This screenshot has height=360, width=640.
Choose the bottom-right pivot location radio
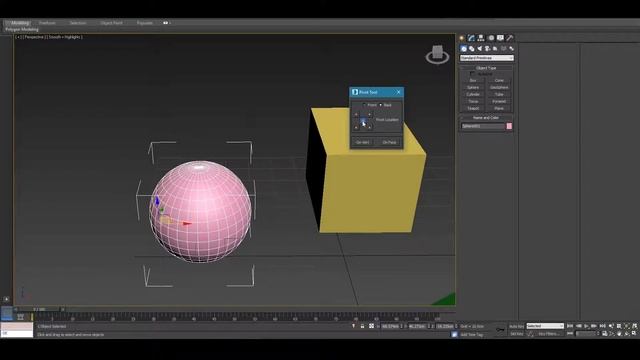[369, 127]
